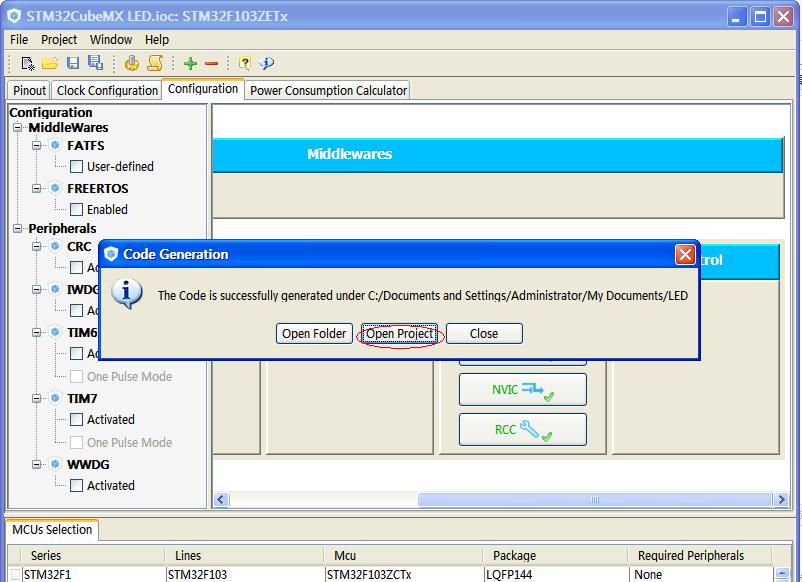Collapse the TIM6 tree node
This screenshot has width=802, height=582.
point(36,332)
